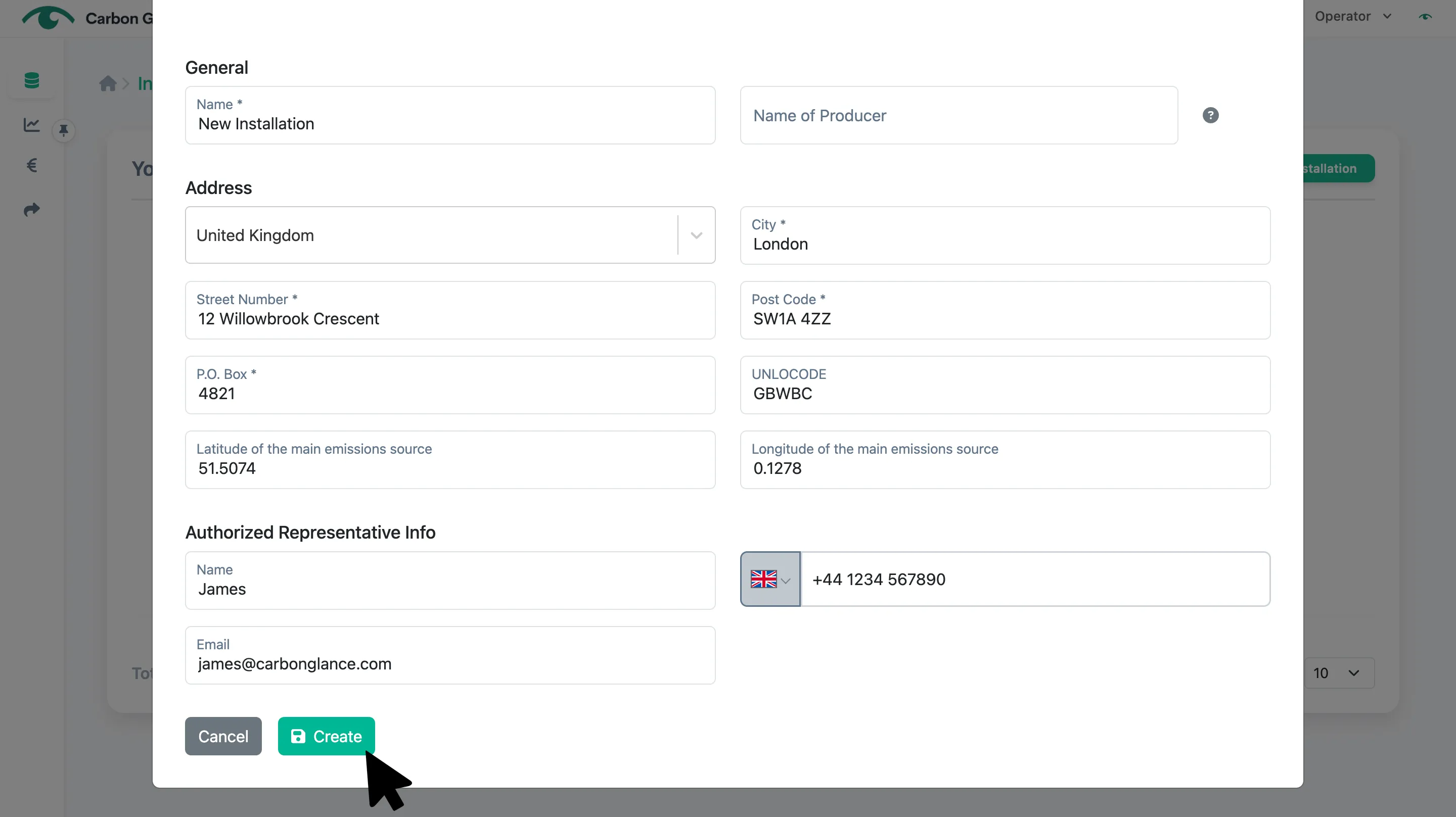
Task: Open the euro sign sidebar icon
Action: coord(32,165)
